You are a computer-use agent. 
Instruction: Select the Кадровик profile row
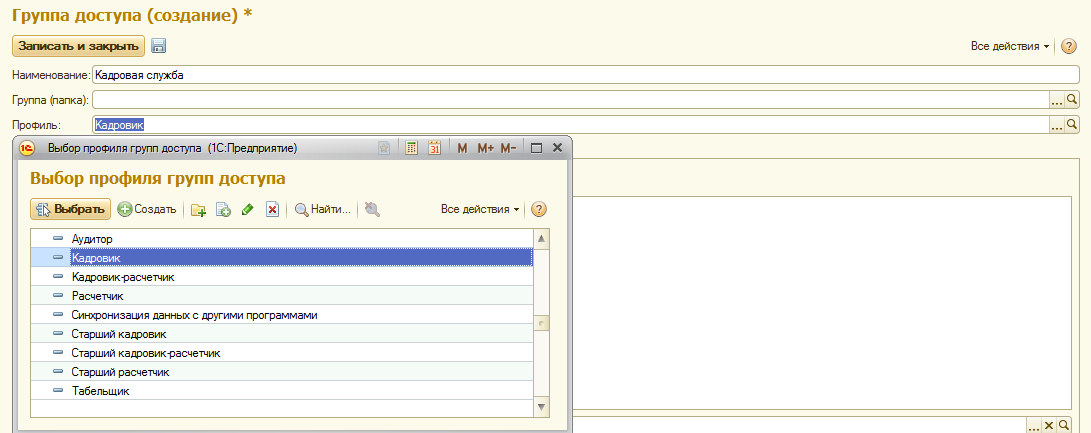click(282, 258)
